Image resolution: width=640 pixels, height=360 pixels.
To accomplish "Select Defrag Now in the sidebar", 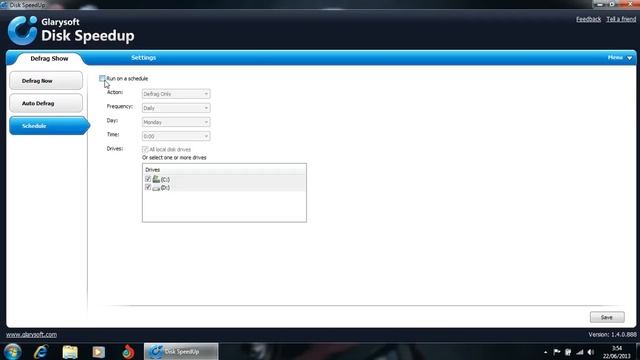I will coord(46,81).
